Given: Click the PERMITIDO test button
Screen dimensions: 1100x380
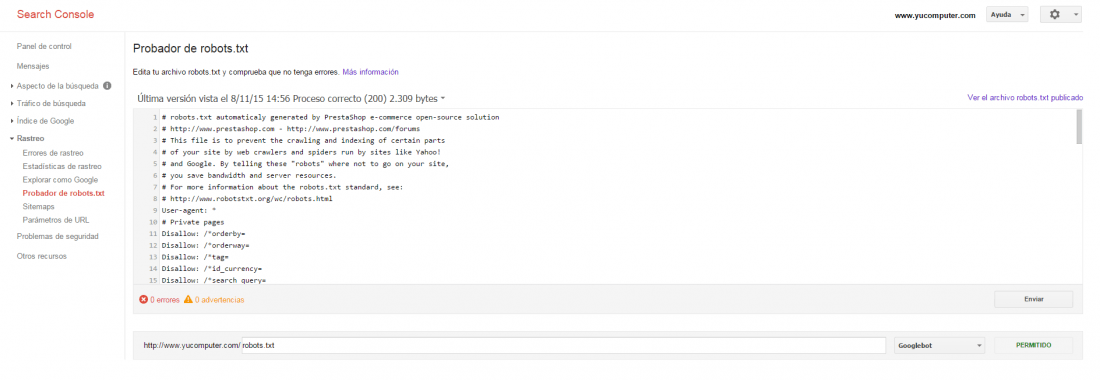Looking at the screenshot, I should [1033, 346].
